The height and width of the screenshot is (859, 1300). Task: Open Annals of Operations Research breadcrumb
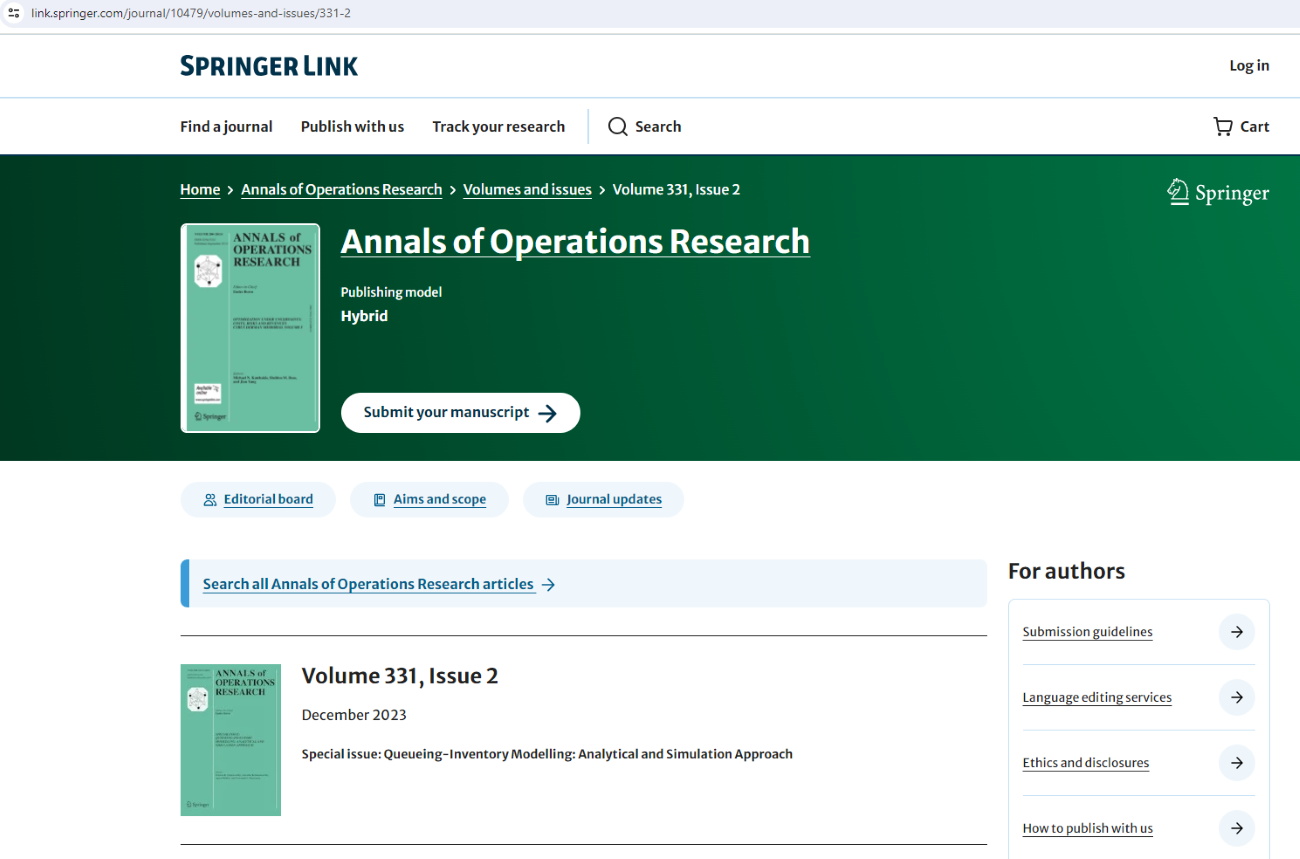point(341,189)
